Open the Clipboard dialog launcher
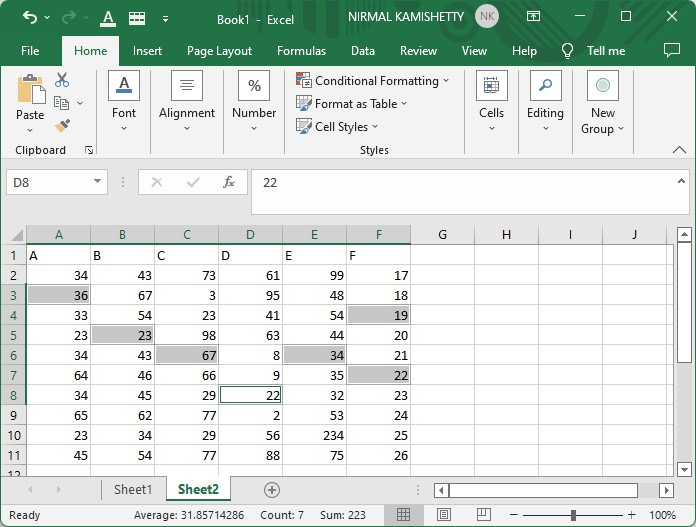The width and height of the screenshot is (696, 527). [89, 150]
